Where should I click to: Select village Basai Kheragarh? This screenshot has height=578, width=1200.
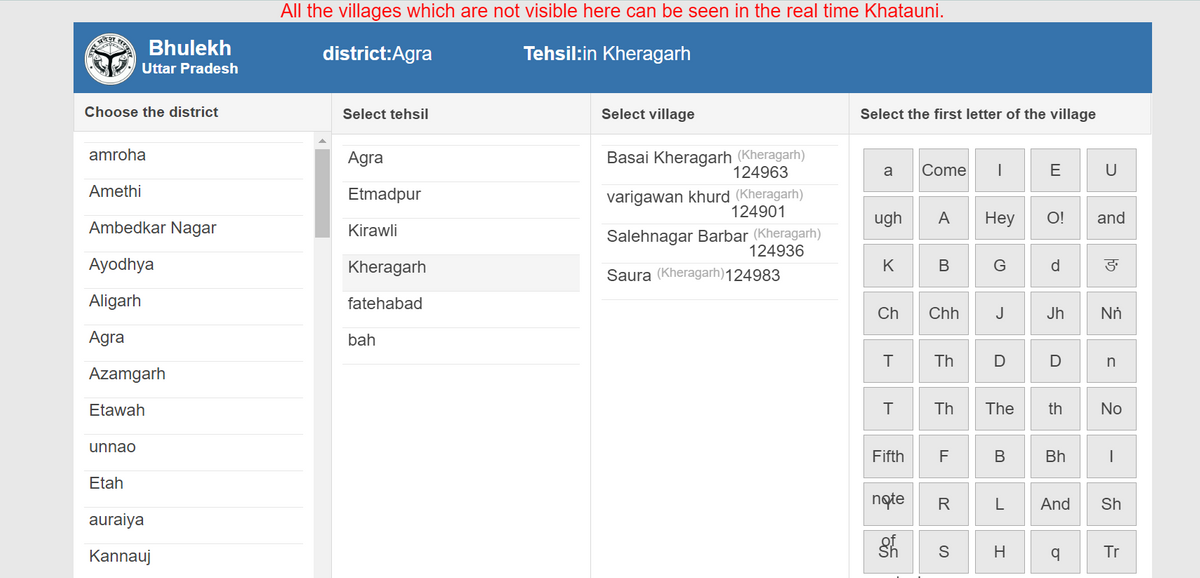pos(666,157)
